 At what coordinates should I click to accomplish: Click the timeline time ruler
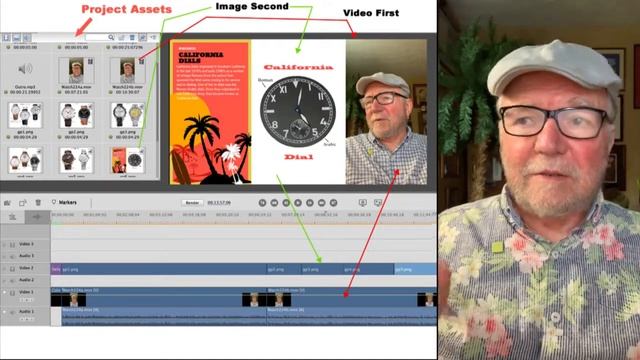243,216
